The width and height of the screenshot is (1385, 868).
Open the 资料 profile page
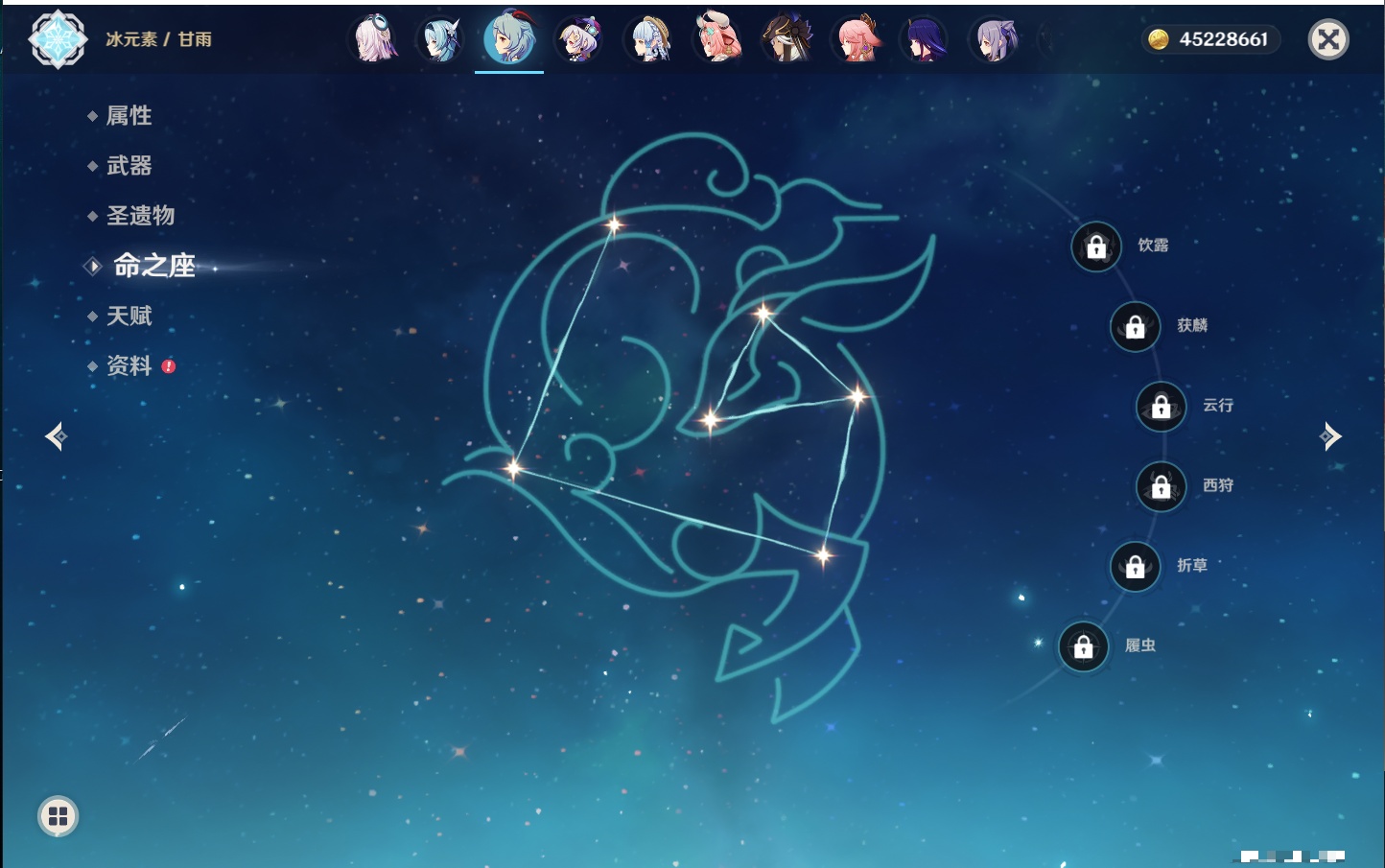click(x=131, y=365)
